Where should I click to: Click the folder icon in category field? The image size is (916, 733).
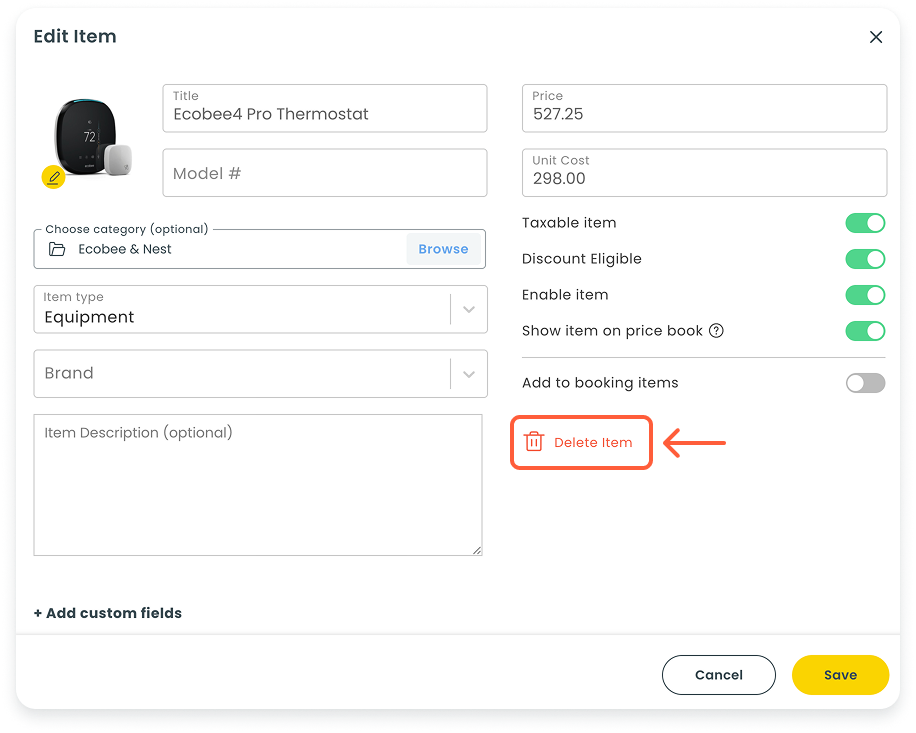[57, 249]
